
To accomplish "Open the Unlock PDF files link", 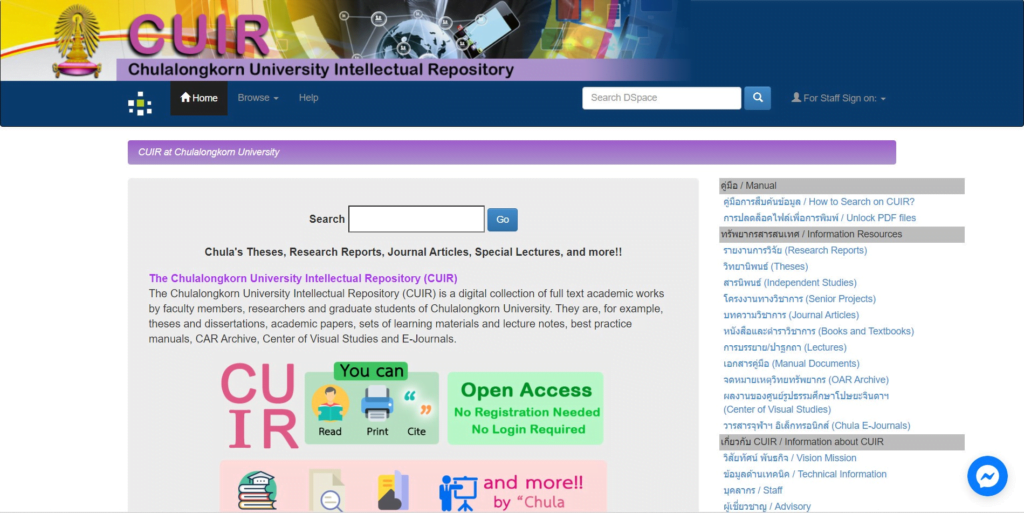I will coord(819,218).
